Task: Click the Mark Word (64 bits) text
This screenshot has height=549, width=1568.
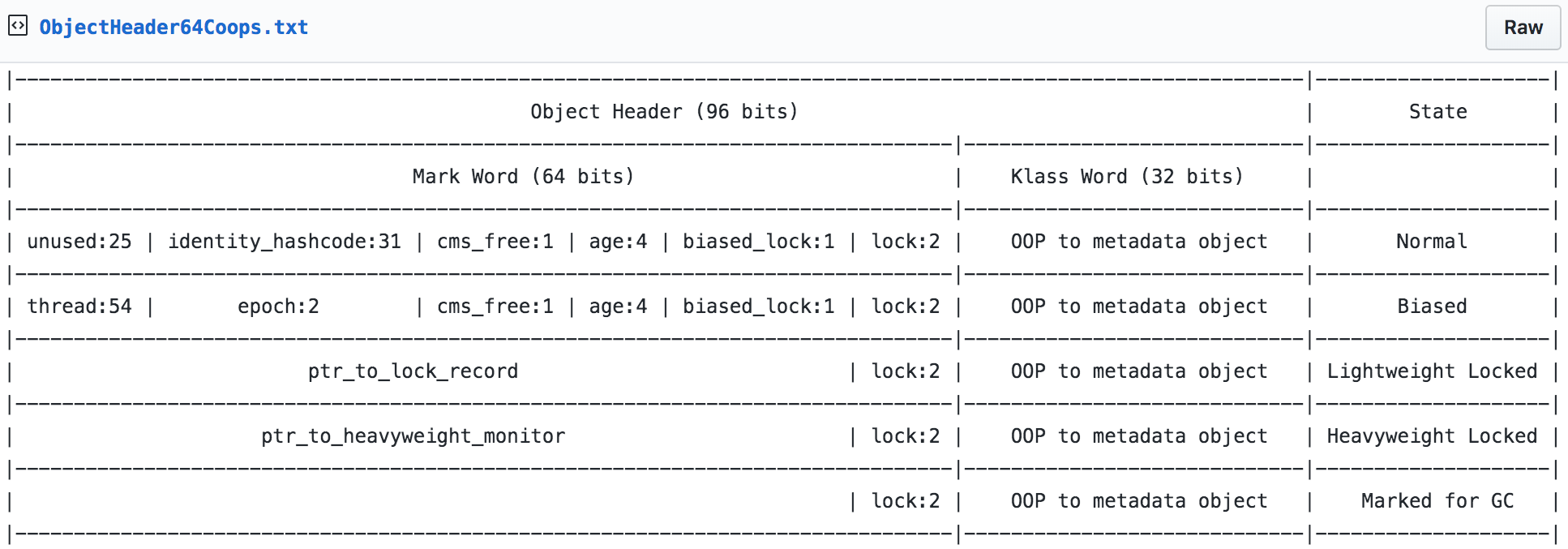Action: pos(523,177)
